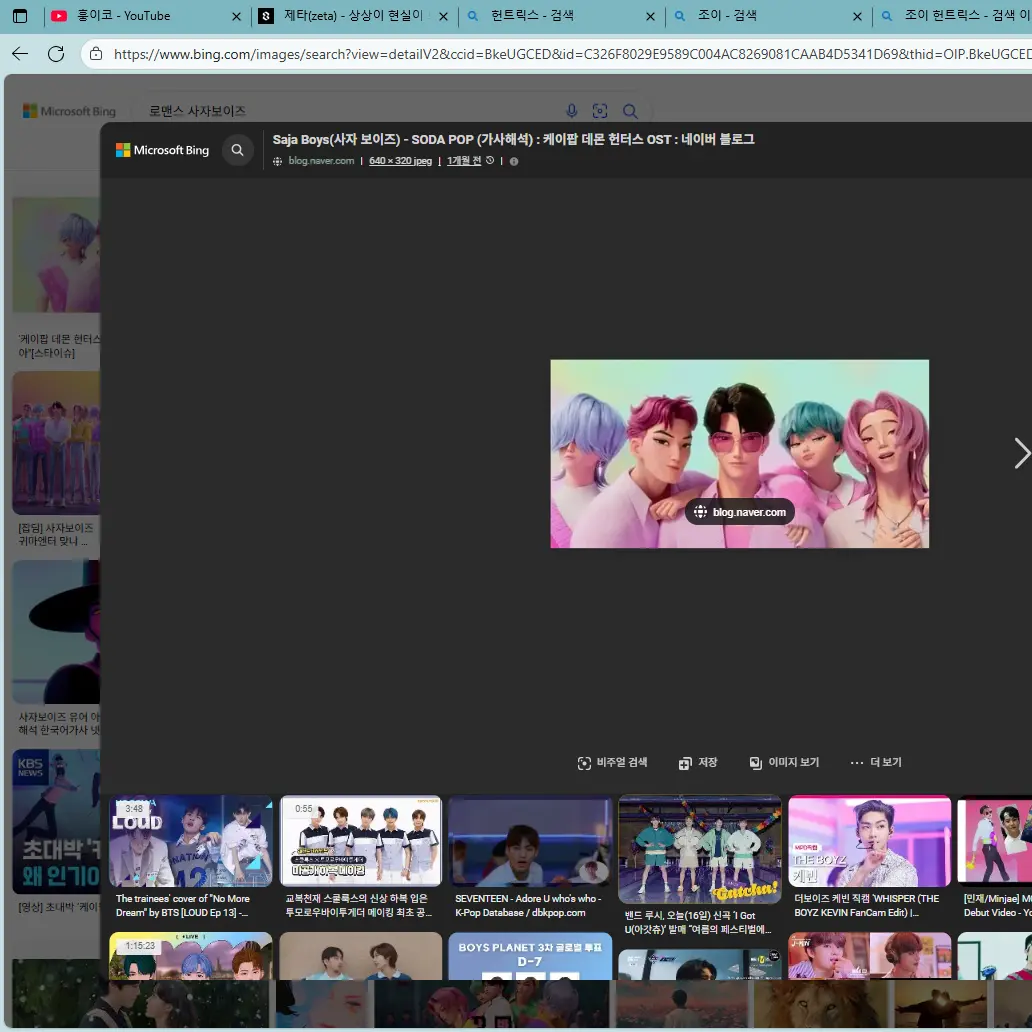Open the 1:15:23 LIVE video thumbnail
This screenshot has width=1032, height=1032.
pos(191,956)
